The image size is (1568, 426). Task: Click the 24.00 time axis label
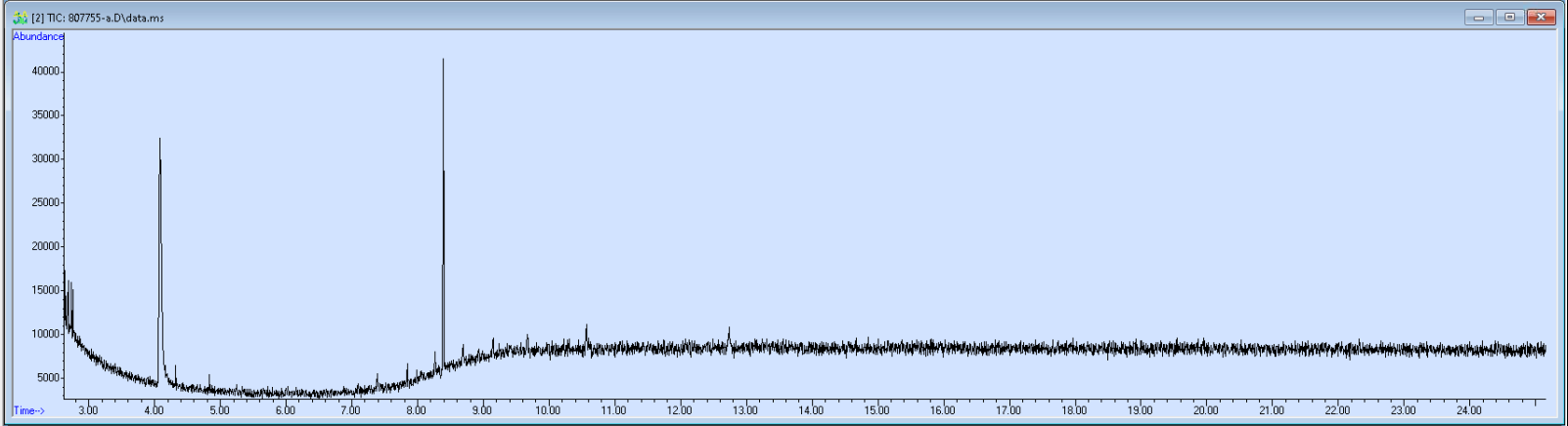point(1468,410)
